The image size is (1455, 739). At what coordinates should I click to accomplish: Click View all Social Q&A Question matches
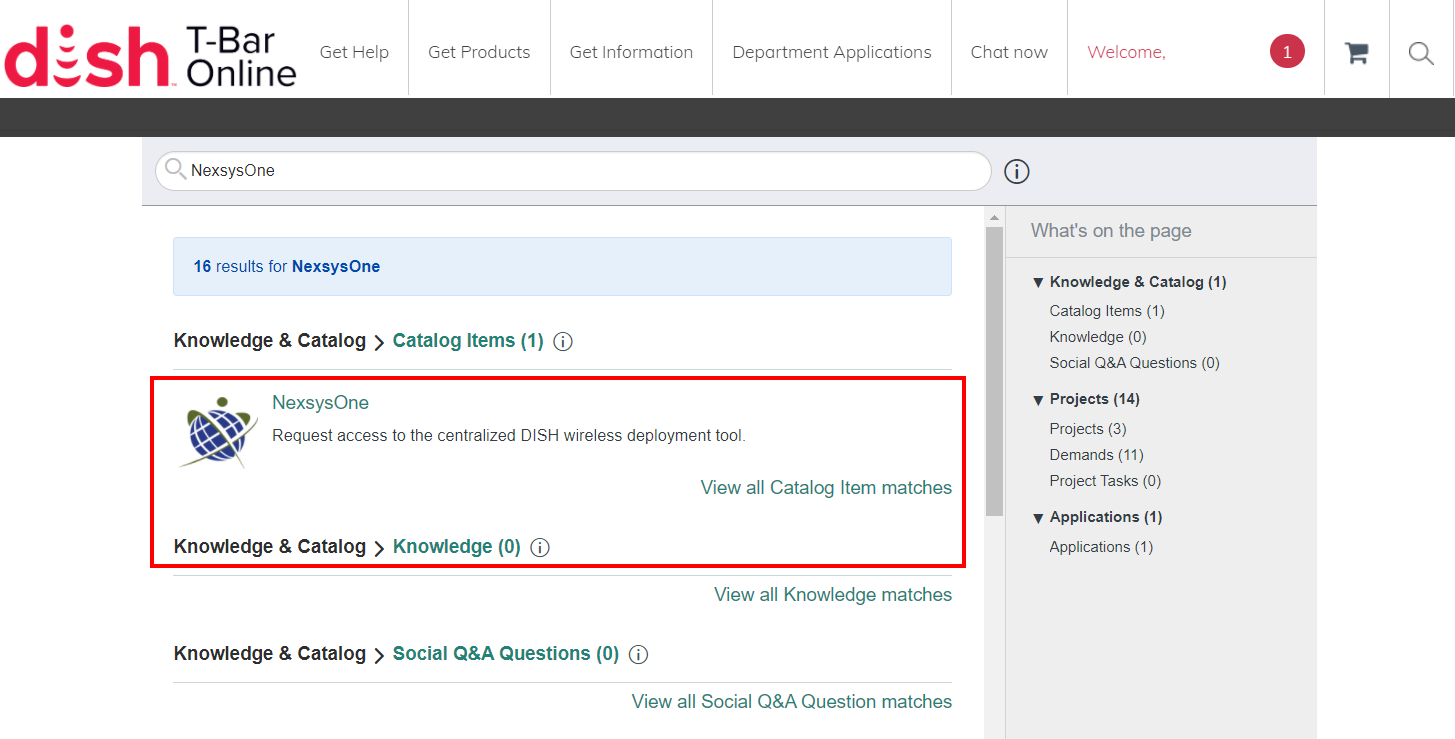(x=792, y=702)
